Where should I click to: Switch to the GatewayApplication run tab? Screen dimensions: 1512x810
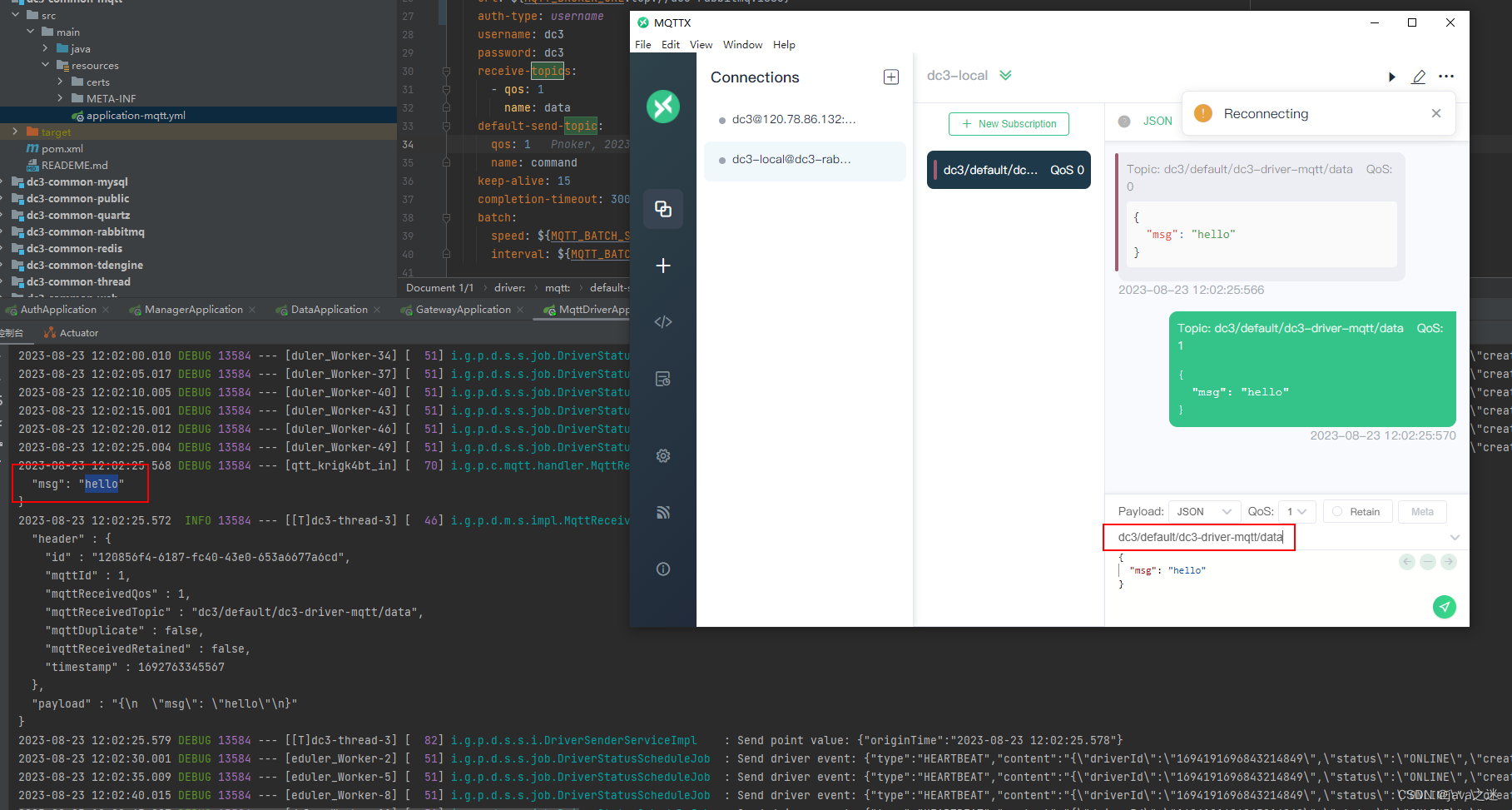pos(463,310)
